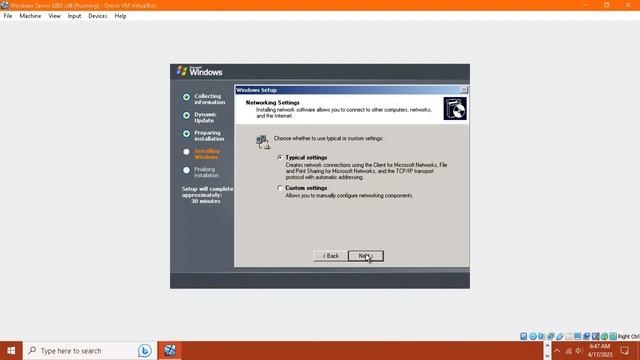Click the taskbar scroll up arrow
The image size is (640, 360).
point(547,346)
